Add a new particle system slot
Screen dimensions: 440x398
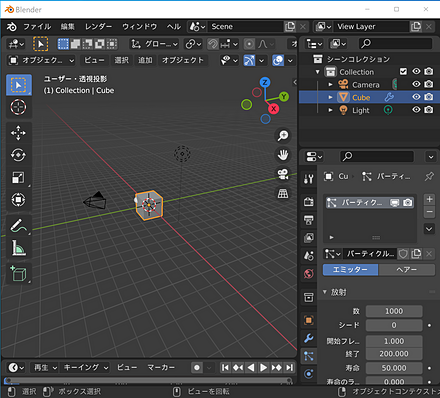pos(429,199)
